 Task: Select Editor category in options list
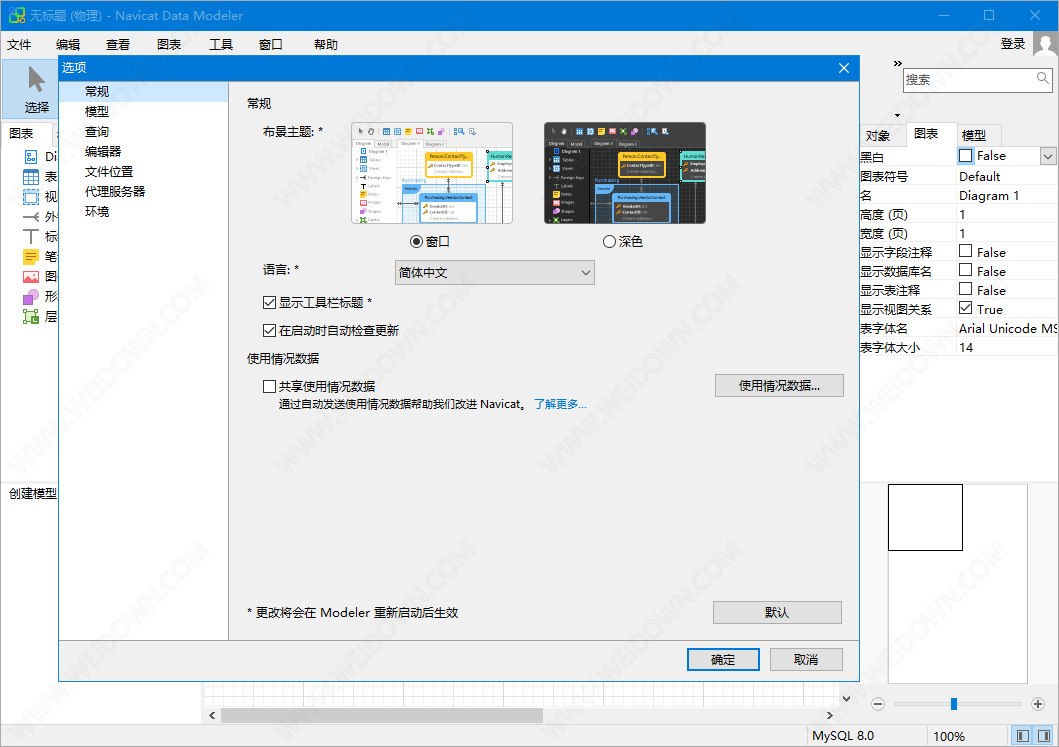pos(144,151)
